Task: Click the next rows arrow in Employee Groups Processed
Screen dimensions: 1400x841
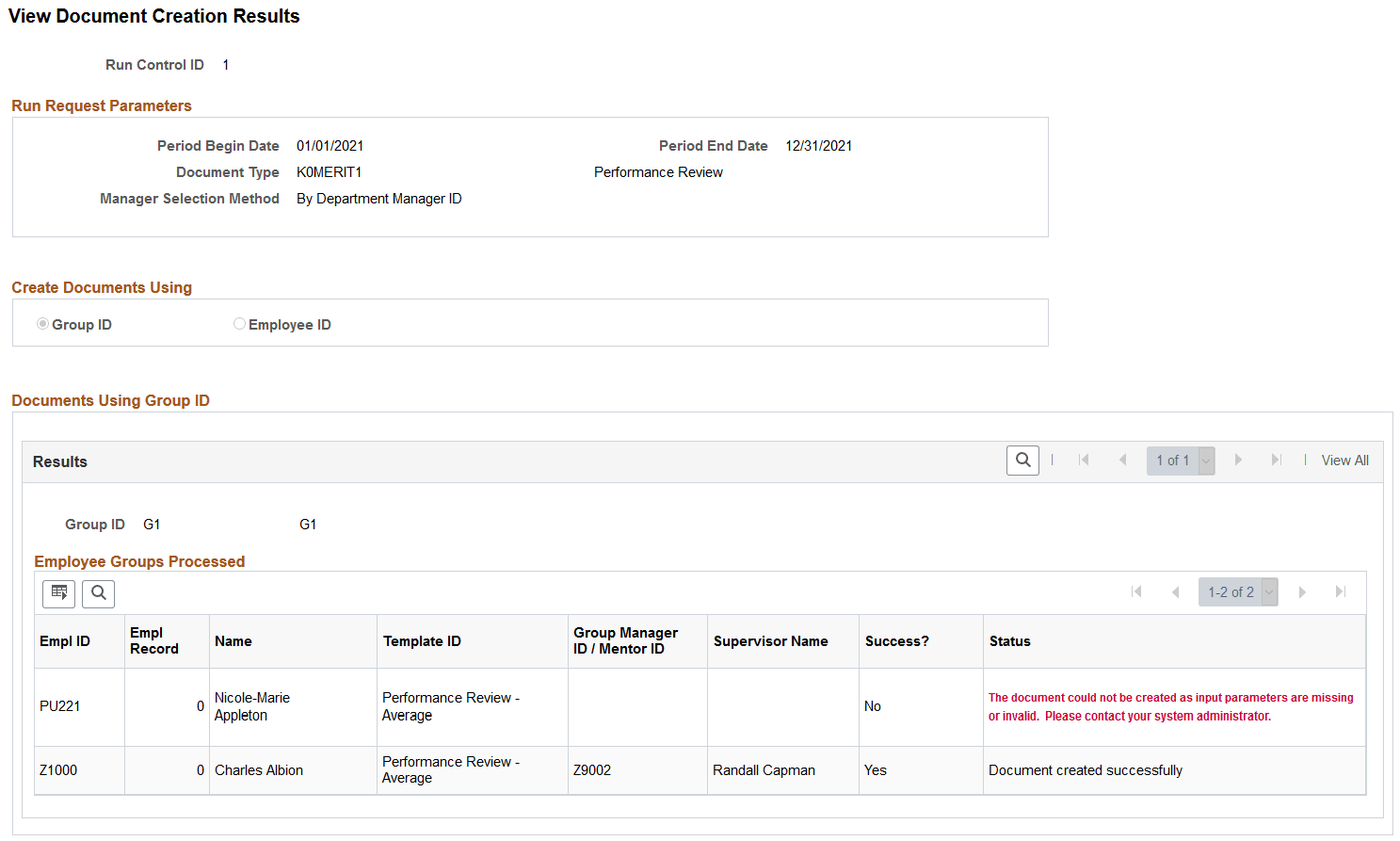Action: coord(1302,591)
